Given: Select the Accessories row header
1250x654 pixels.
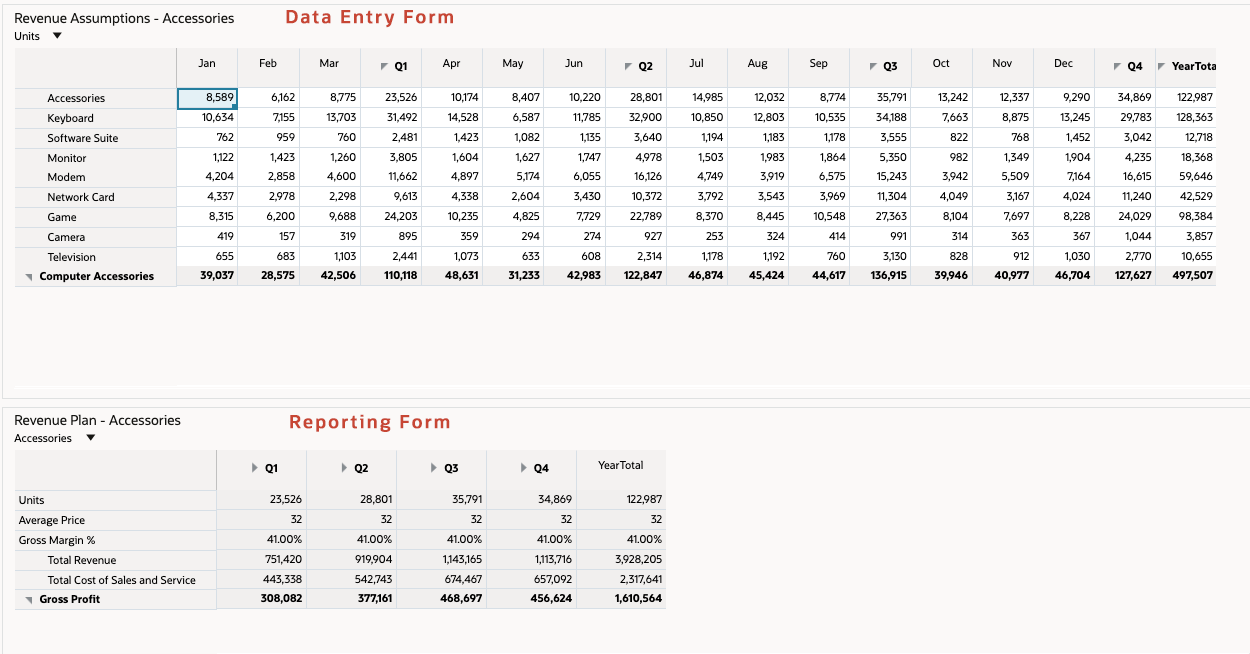Looking at the screenshot, I should [x=96, y=98].
